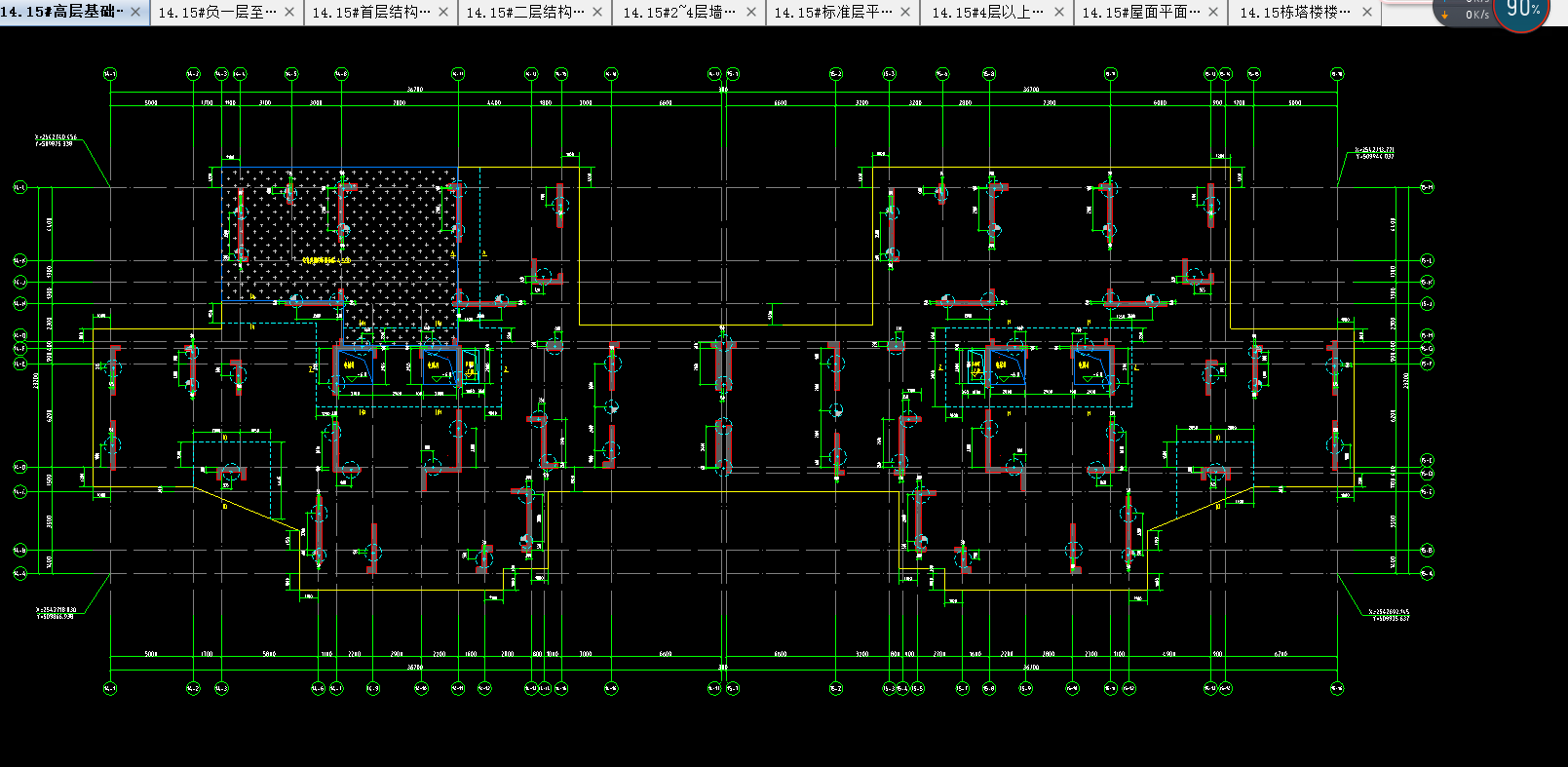
Task: Close the 14.15#高层基础 tab
Action: (135, 13)
